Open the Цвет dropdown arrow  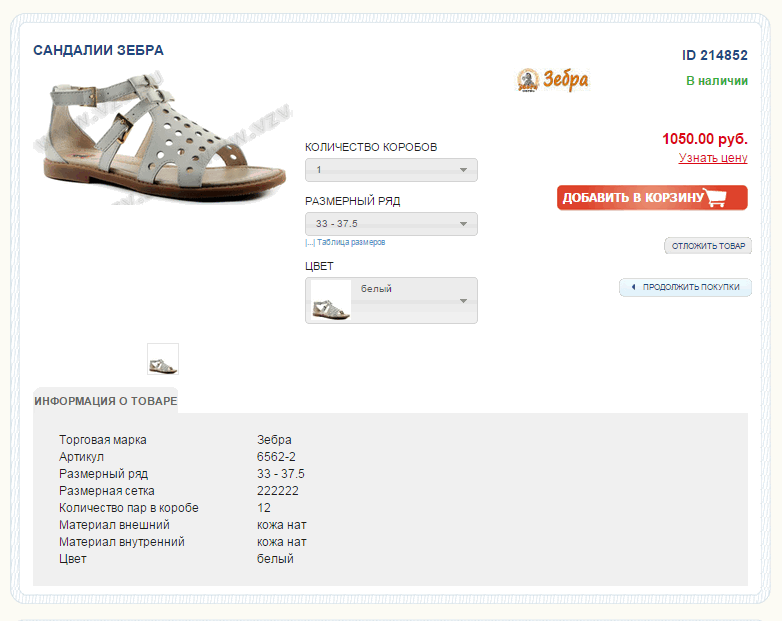(x=463, y=300)
